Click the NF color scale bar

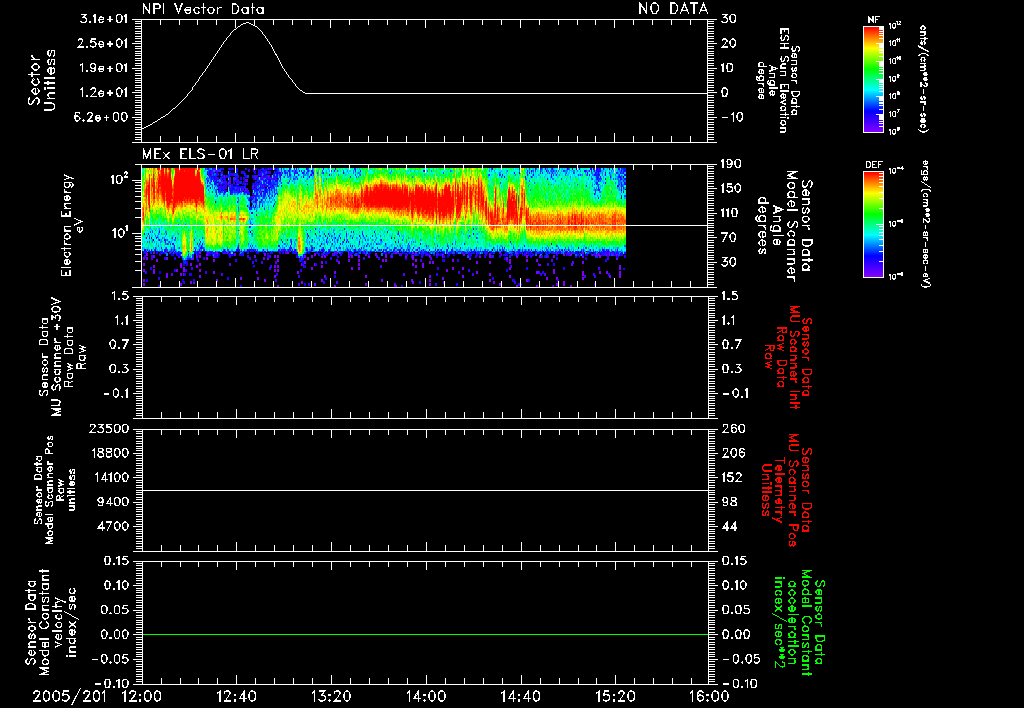pos(874,78)
